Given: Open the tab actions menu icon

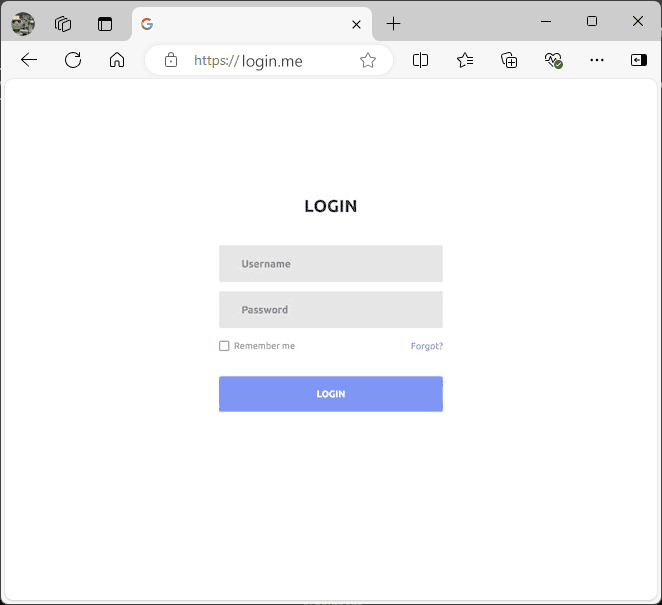Looking at the screenshot, I should tap(105, 24).
